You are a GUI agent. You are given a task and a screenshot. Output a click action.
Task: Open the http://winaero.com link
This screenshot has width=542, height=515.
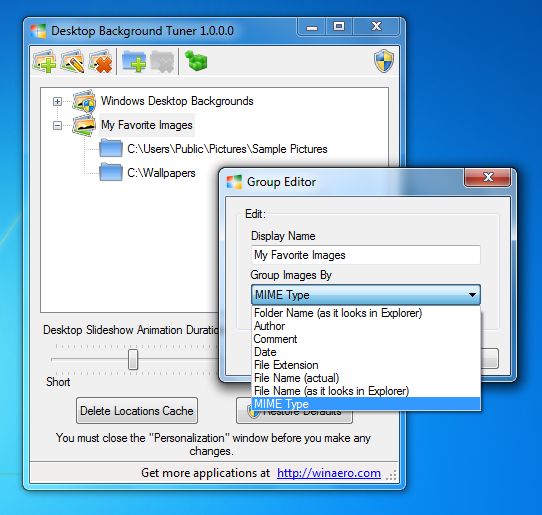click(x=329, y=473)
